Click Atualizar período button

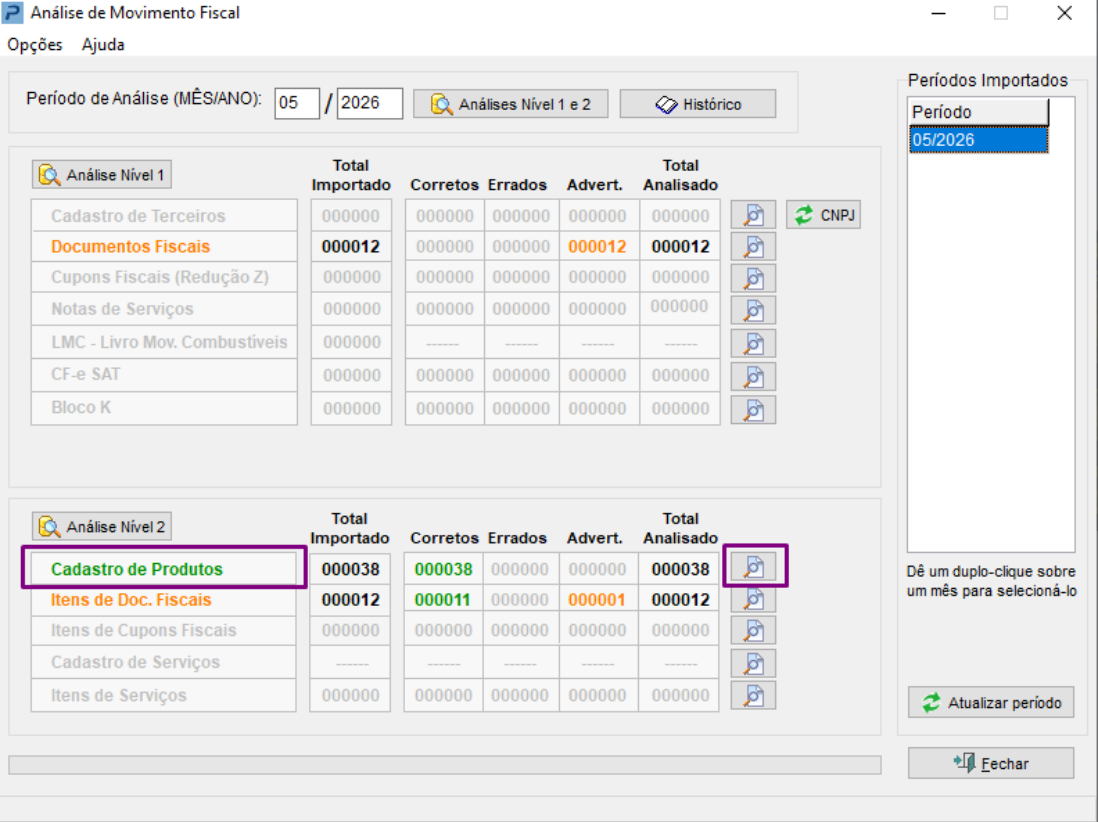pos(991,702)
